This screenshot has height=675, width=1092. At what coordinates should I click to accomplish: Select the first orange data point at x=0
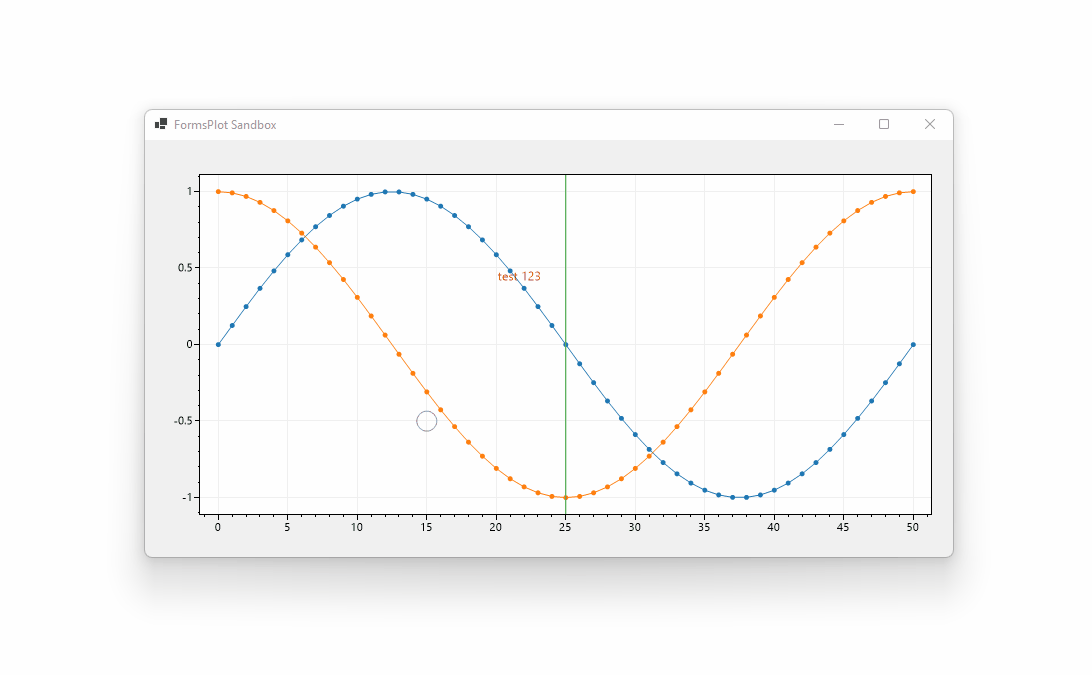(217, 191)
